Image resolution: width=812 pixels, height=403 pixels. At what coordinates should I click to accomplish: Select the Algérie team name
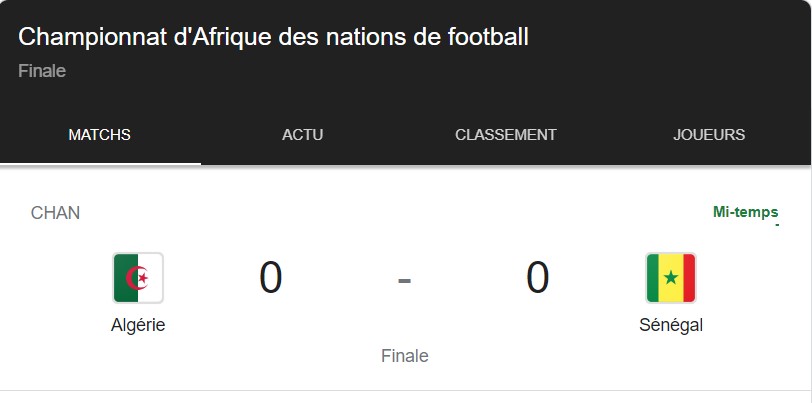click(138, 325)
